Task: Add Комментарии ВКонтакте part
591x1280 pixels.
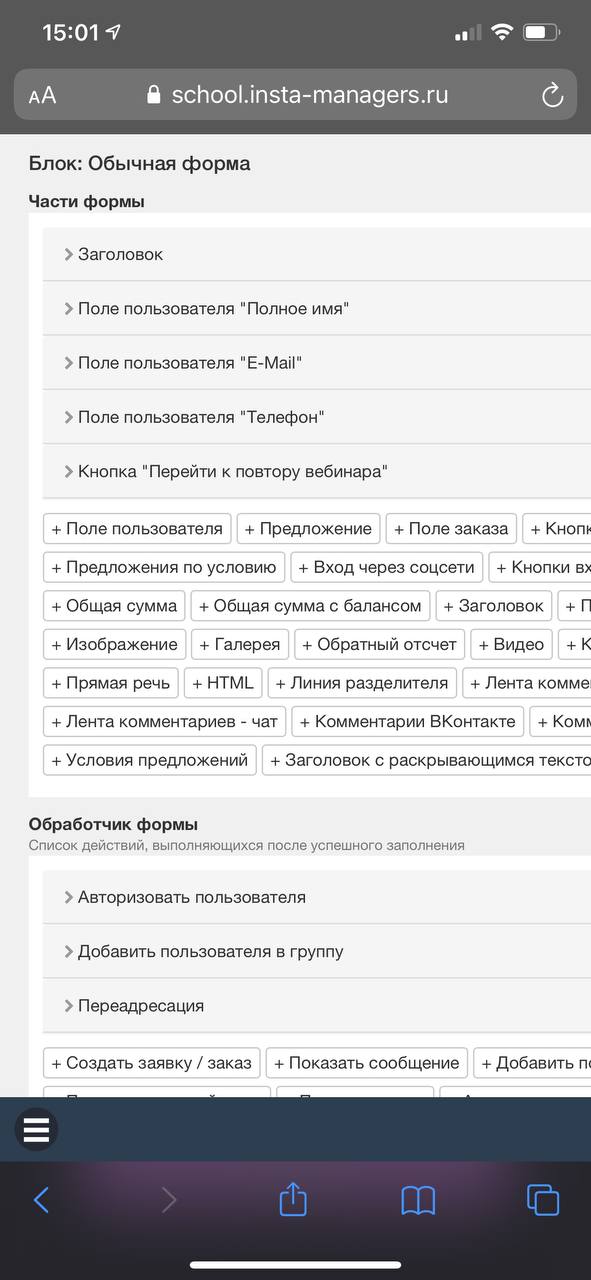Action: point(408,721)
